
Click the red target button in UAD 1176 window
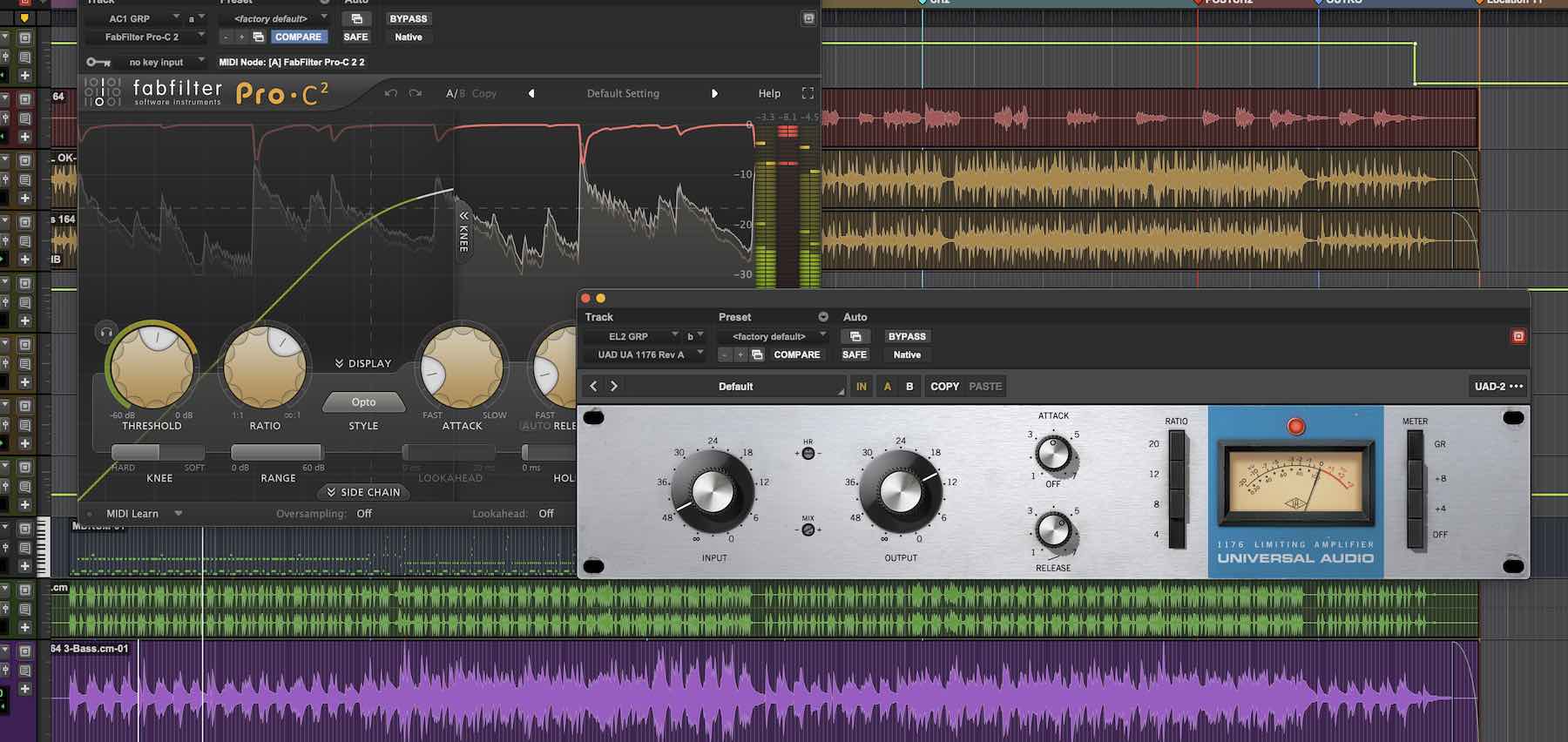pyautogui.click(x=1518, y=336)
